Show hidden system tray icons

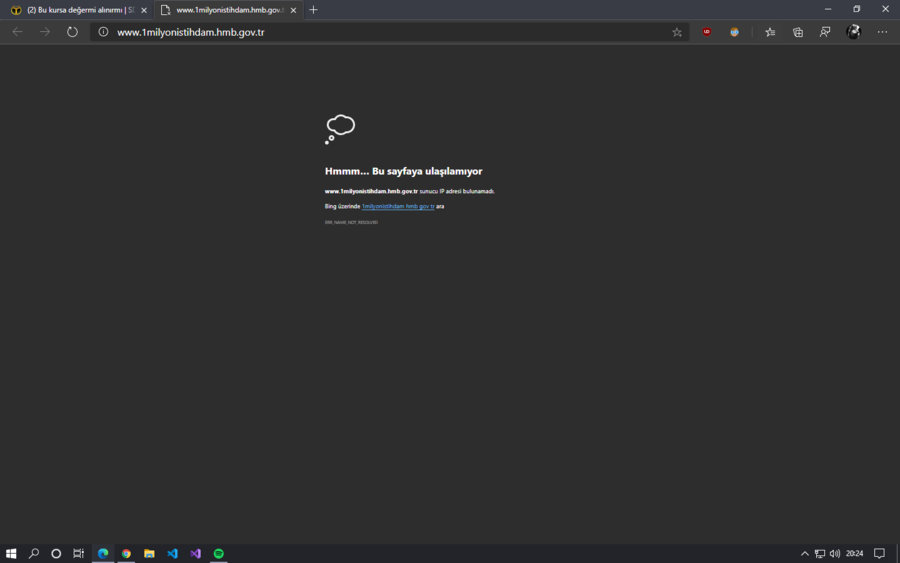805,553
